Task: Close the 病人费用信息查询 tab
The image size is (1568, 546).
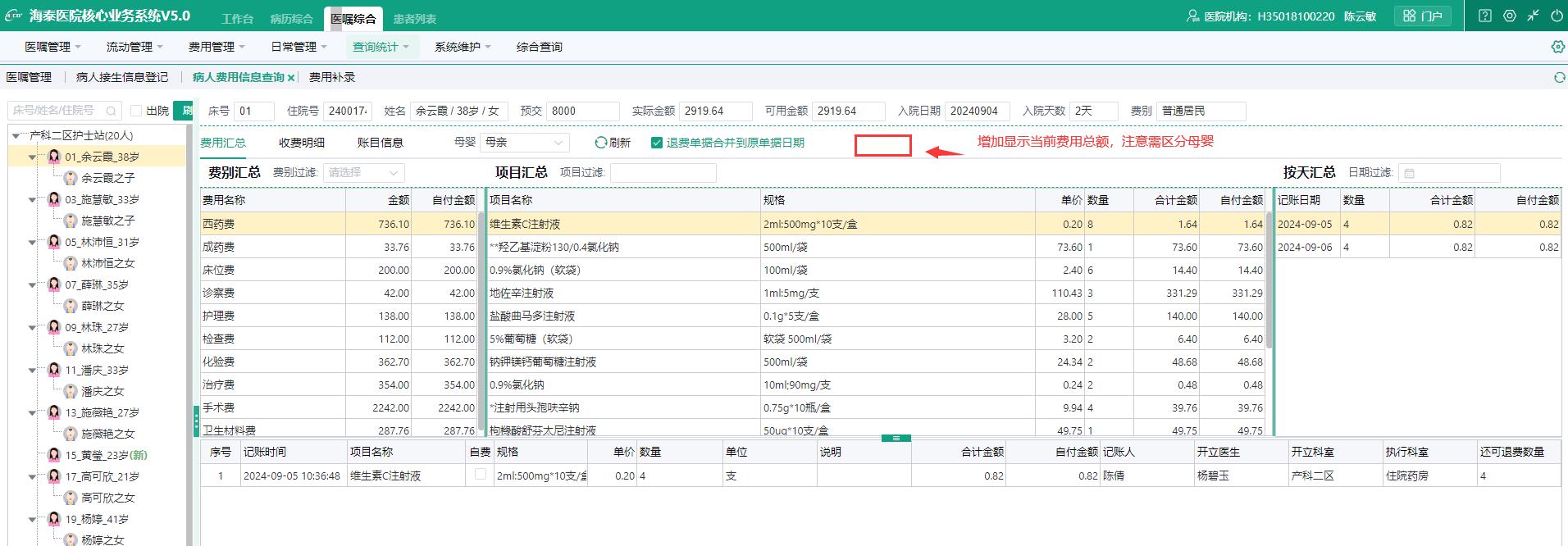Action: [291, 78]
